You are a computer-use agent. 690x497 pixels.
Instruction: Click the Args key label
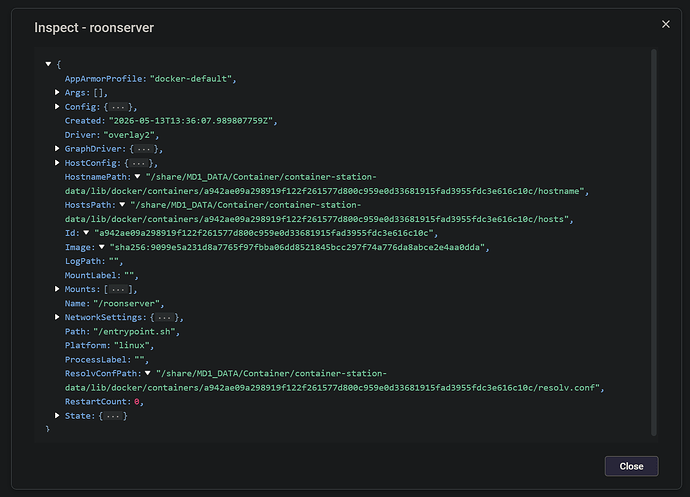coord(77,92)
